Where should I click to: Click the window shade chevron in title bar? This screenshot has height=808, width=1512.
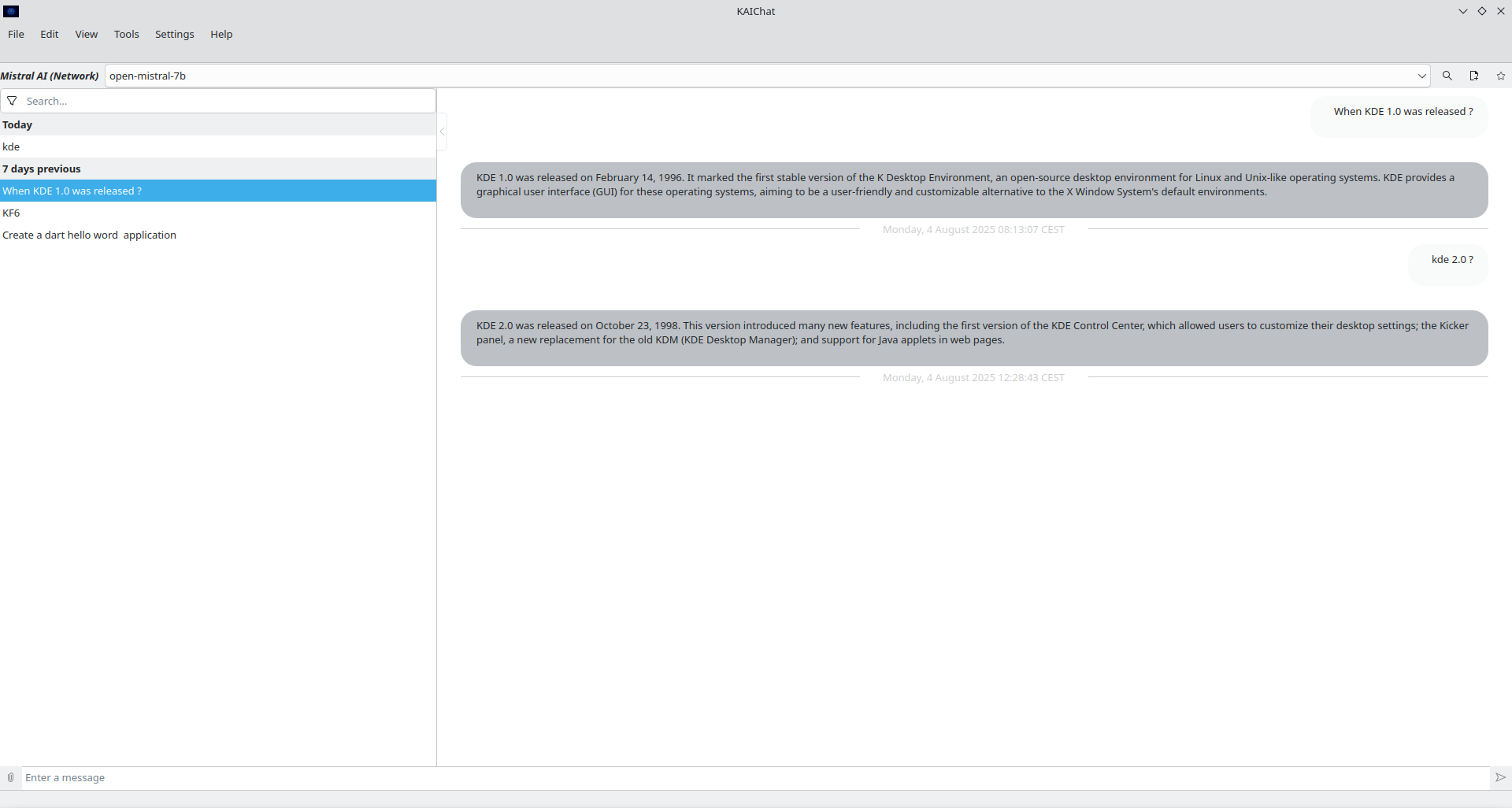point(1462,11)
